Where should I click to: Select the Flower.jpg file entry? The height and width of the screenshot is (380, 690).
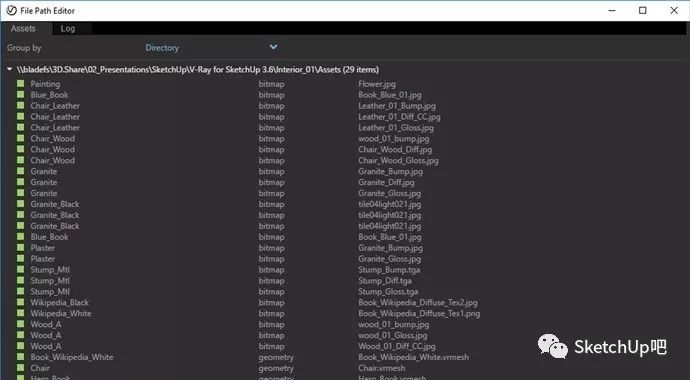coord(377,84)
